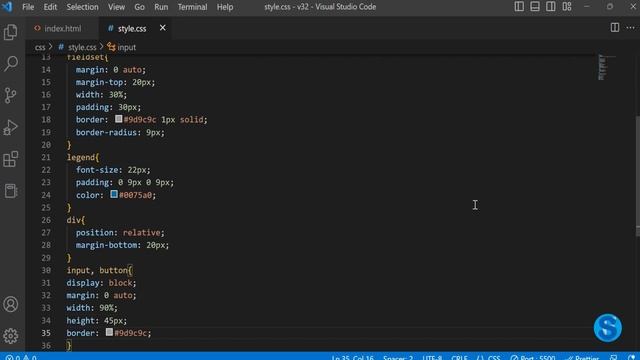Click the blue circular S badge
This screenshot has height=360, width=640.
pos(608,327)
